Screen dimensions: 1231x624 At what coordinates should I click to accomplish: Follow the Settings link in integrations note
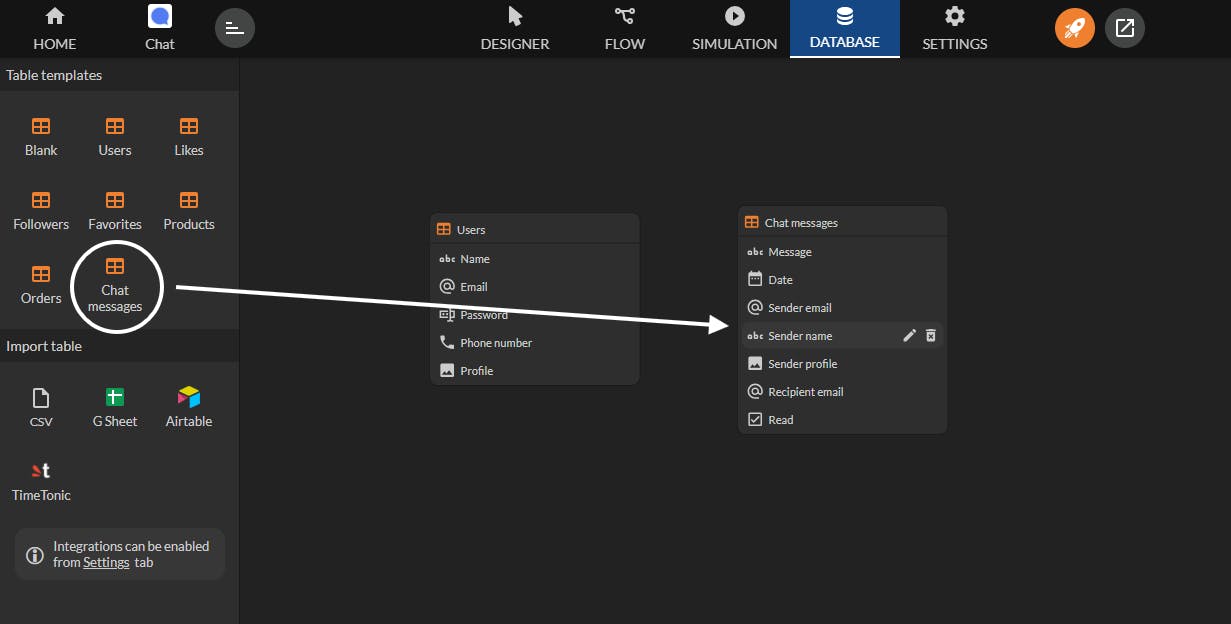[x=106, y=562]
